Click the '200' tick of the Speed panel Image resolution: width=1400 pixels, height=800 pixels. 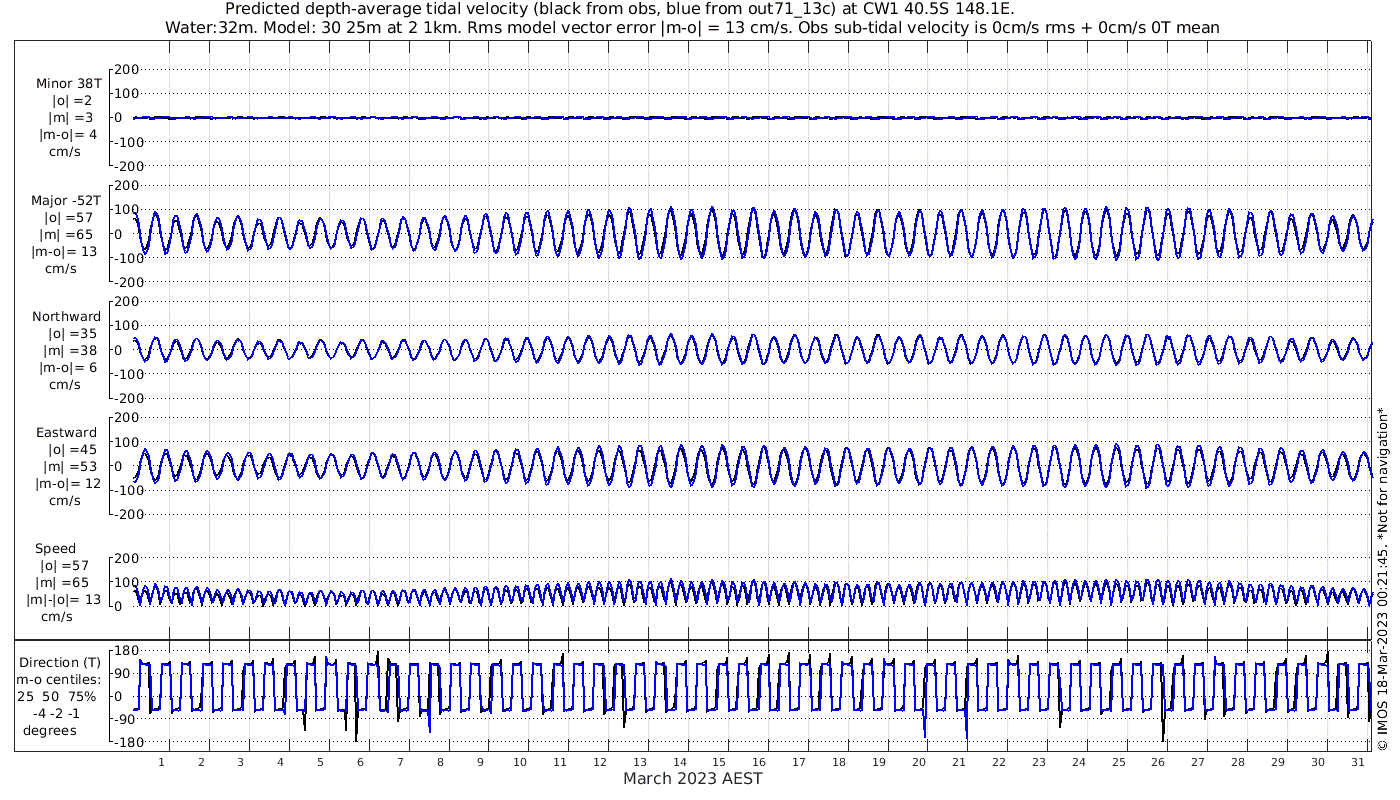click(x=125, y=558)
